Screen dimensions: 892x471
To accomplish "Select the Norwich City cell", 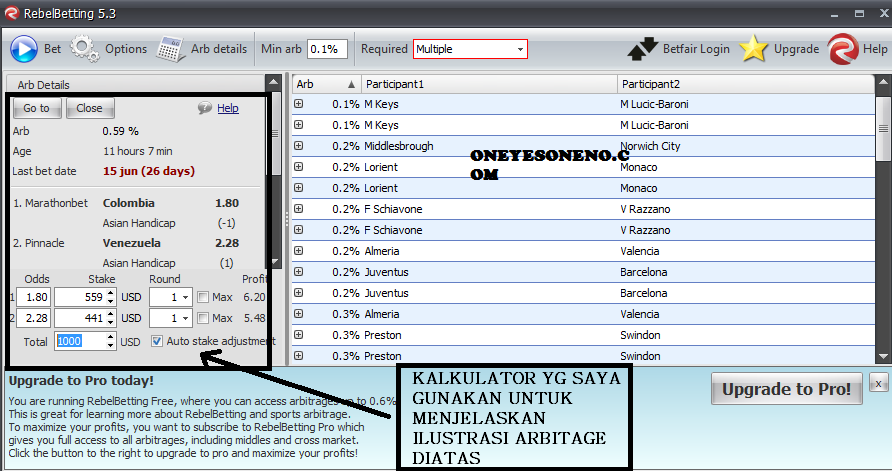I will coord(650,146).
